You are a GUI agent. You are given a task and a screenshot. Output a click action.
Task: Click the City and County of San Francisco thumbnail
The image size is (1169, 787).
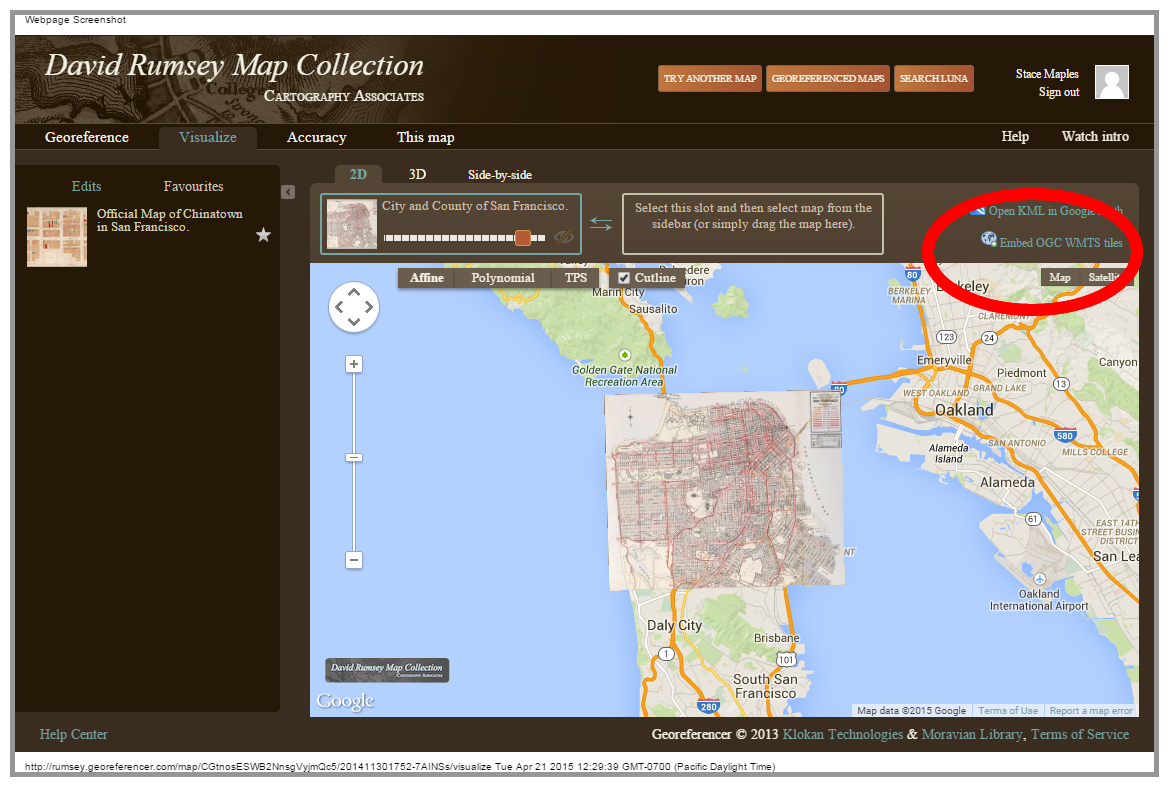352,224
